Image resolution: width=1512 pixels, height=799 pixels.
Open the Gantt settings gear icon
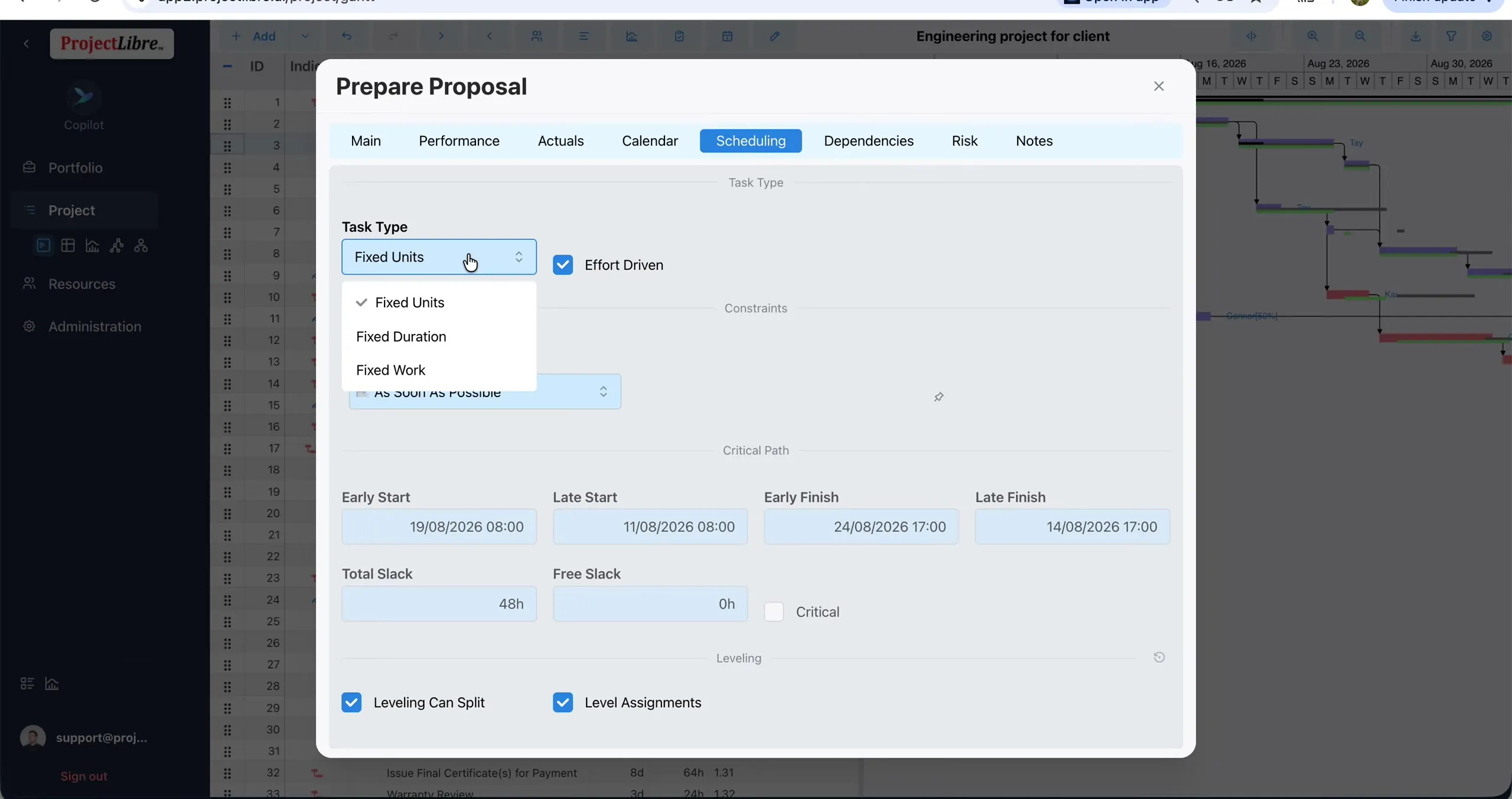point(1487,37)
